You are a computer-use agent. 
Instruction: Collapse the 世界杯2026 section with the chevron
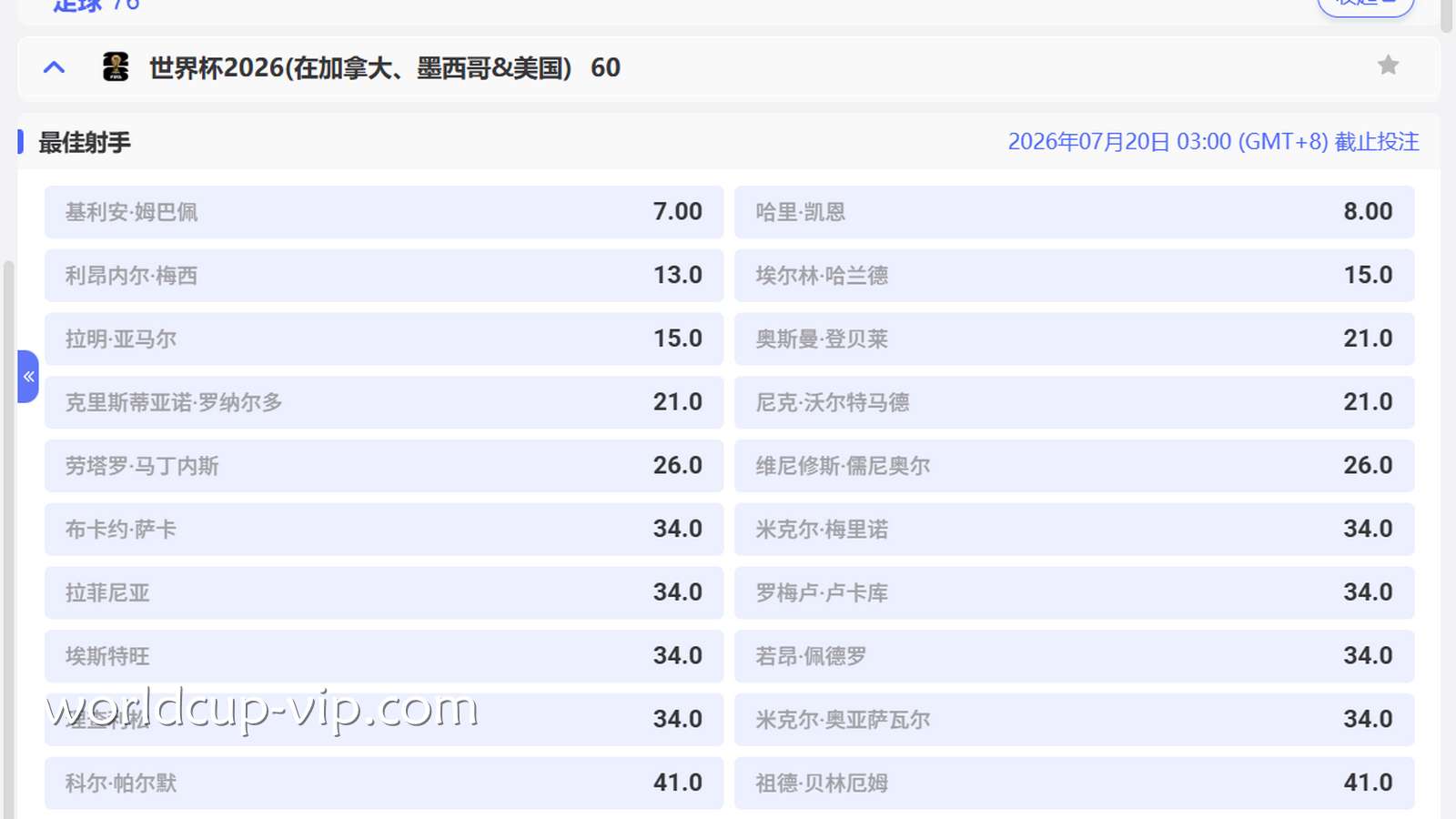point(54,66)
